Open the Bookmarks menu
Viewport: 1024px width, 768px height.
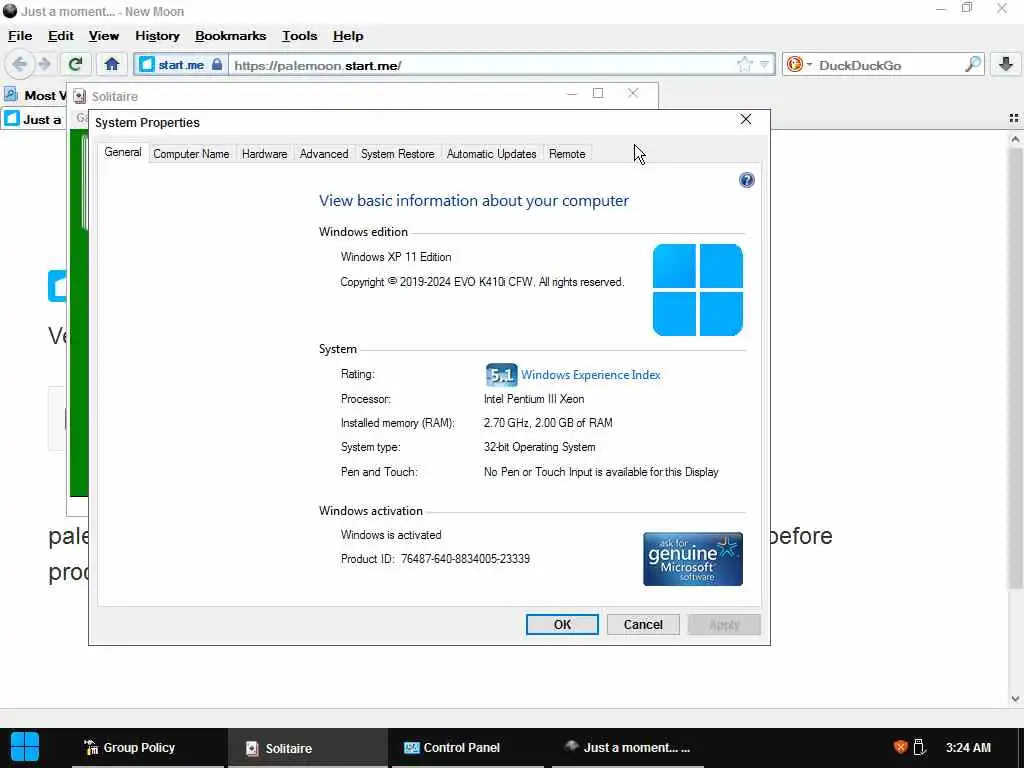tap(231, 36)
